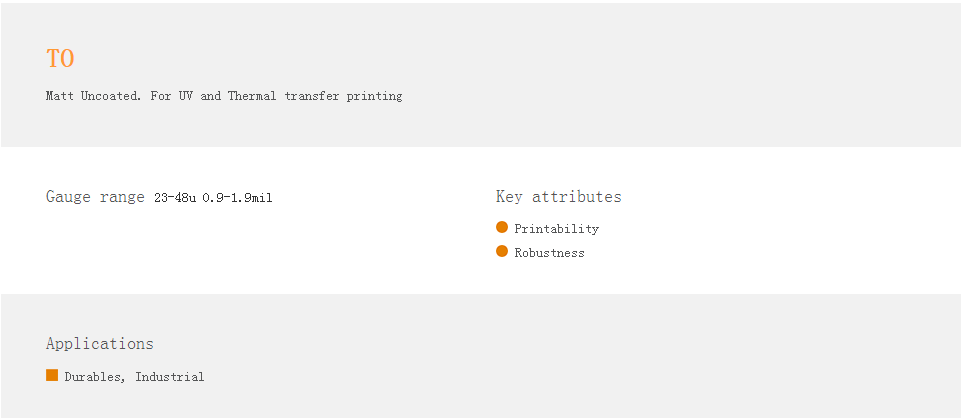Select the Robustness attribute text
The width and height of the screenshot is (963, 419).
click(549, 253)
